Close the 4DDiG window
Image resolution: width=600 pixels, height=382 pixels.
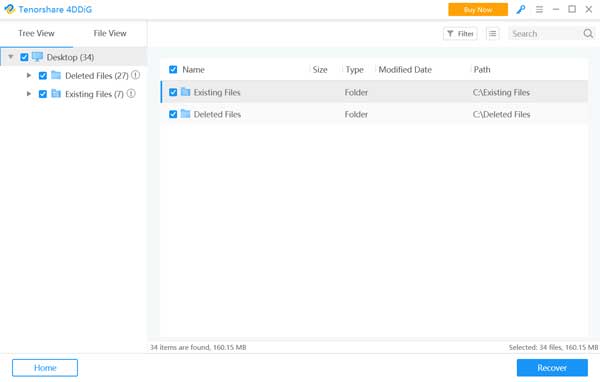coord(589,9)
